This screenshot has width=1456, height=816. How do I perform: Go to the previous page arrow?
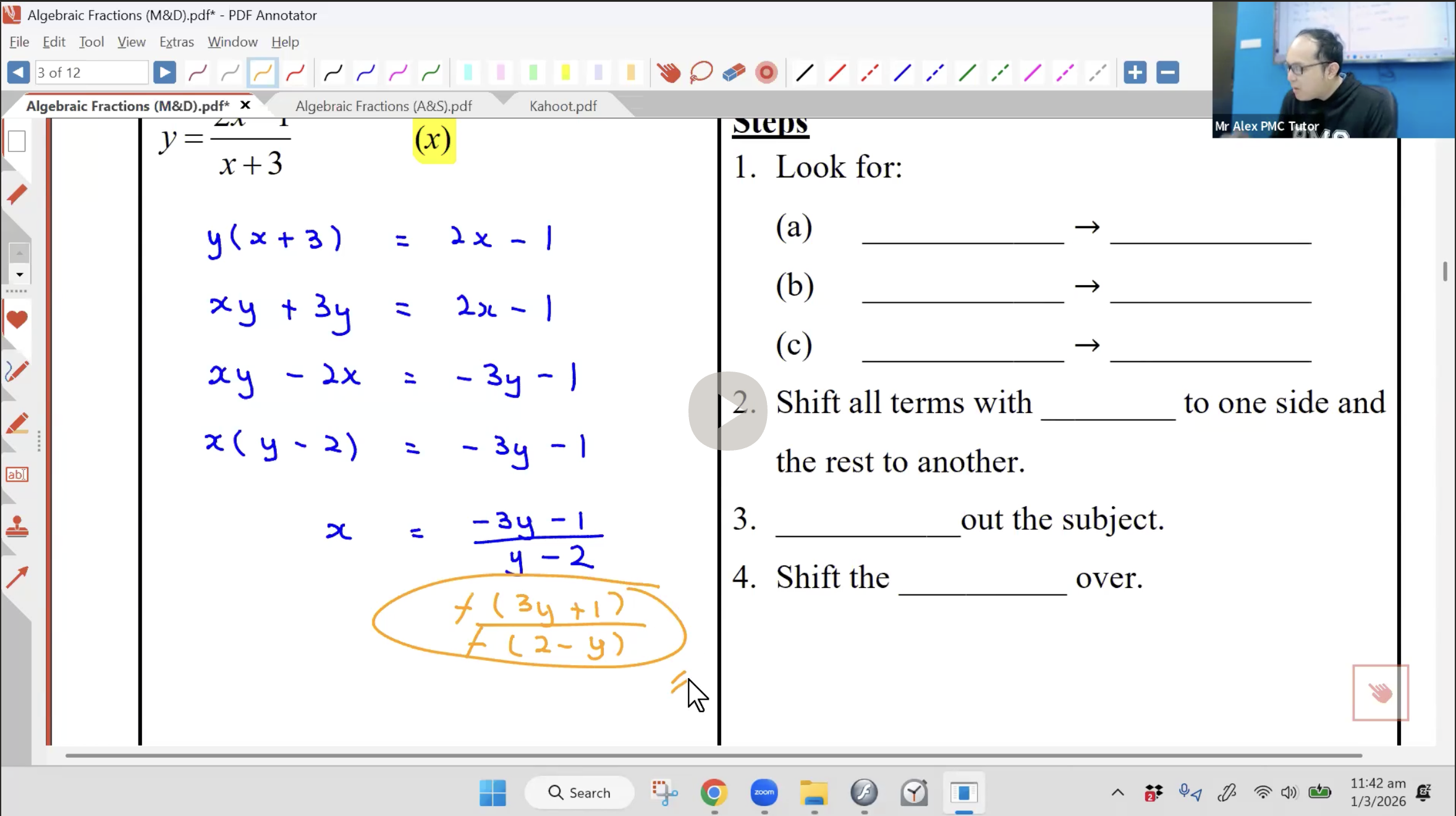18,72
